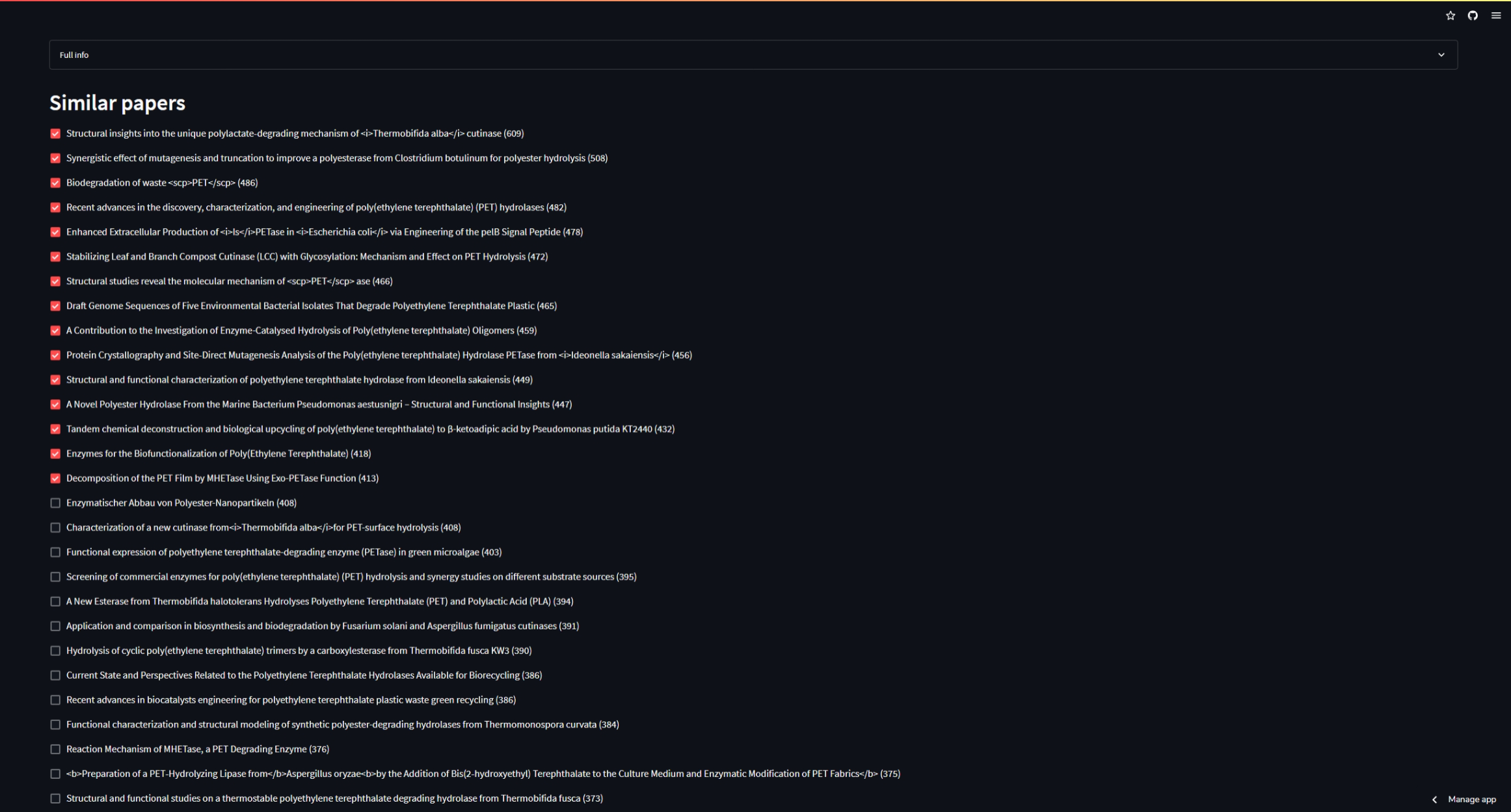1511x812 pixels.
Task: Uncheck Thermobifida alba polylactate-degrading paper
Action: click(x=55, y=133)
